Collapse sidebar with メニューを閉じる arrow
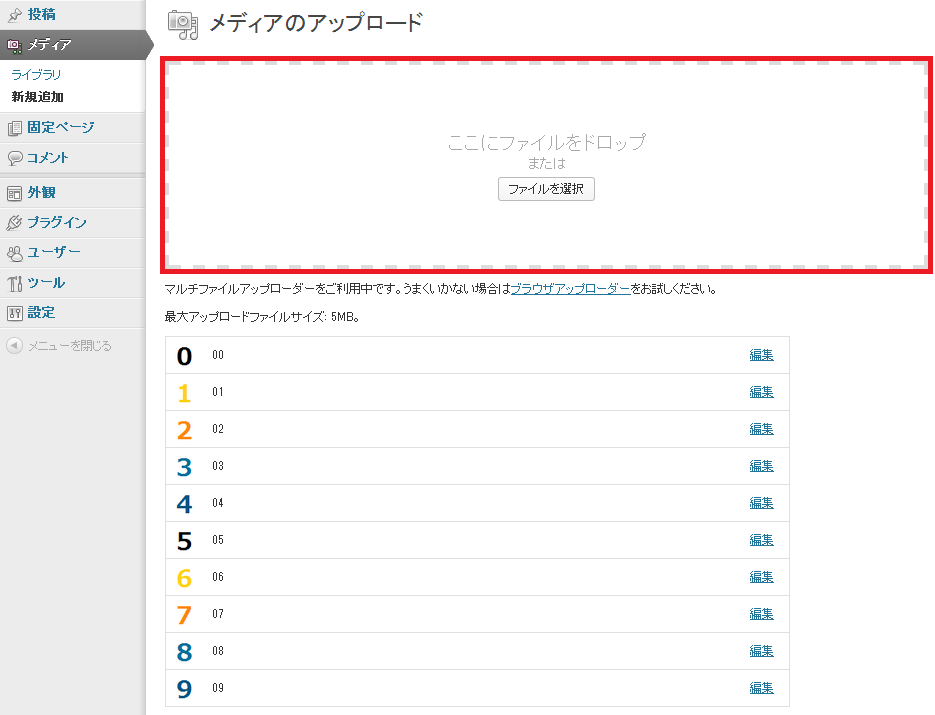935x715 pixels. coord(14,346)
